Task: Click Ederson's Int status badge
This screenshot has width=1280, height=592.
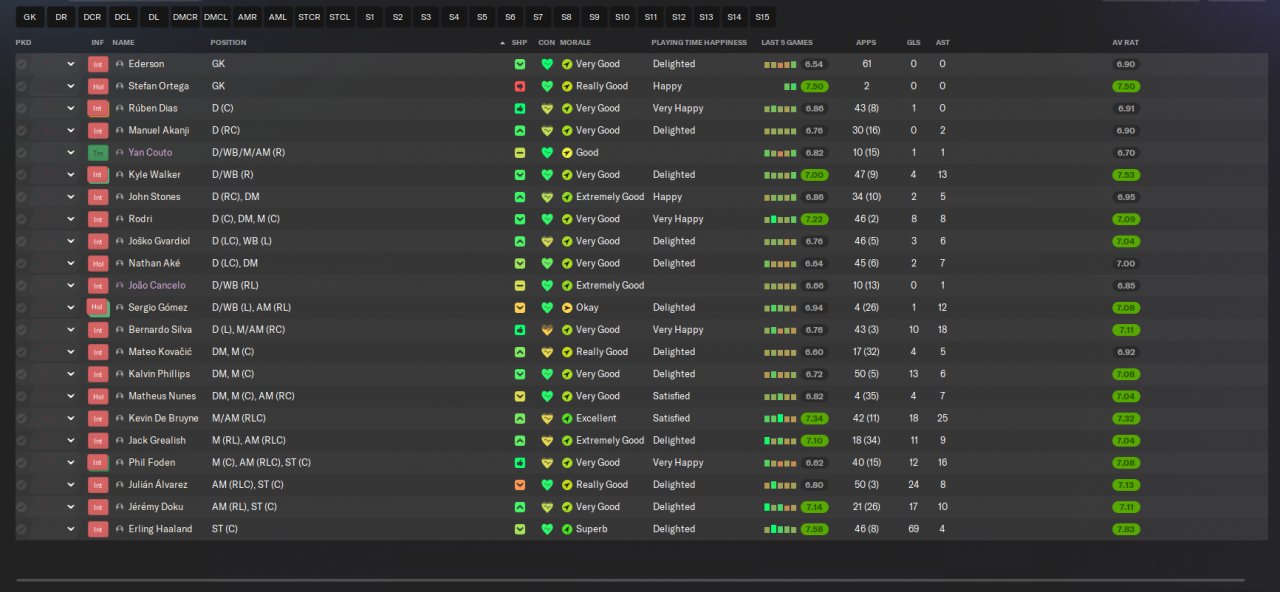Action: click(98, 64)
